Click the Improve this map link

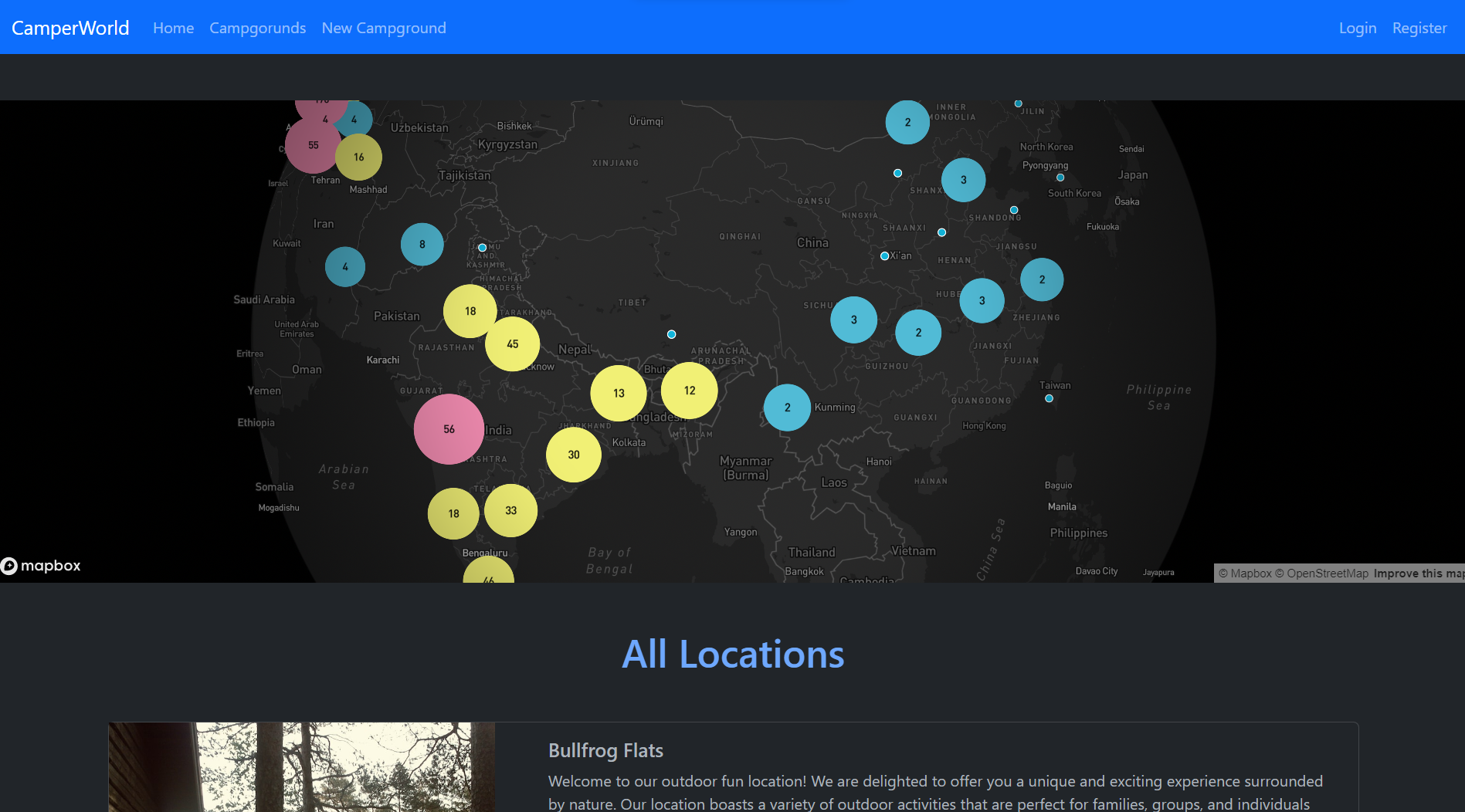(1419, 573)
